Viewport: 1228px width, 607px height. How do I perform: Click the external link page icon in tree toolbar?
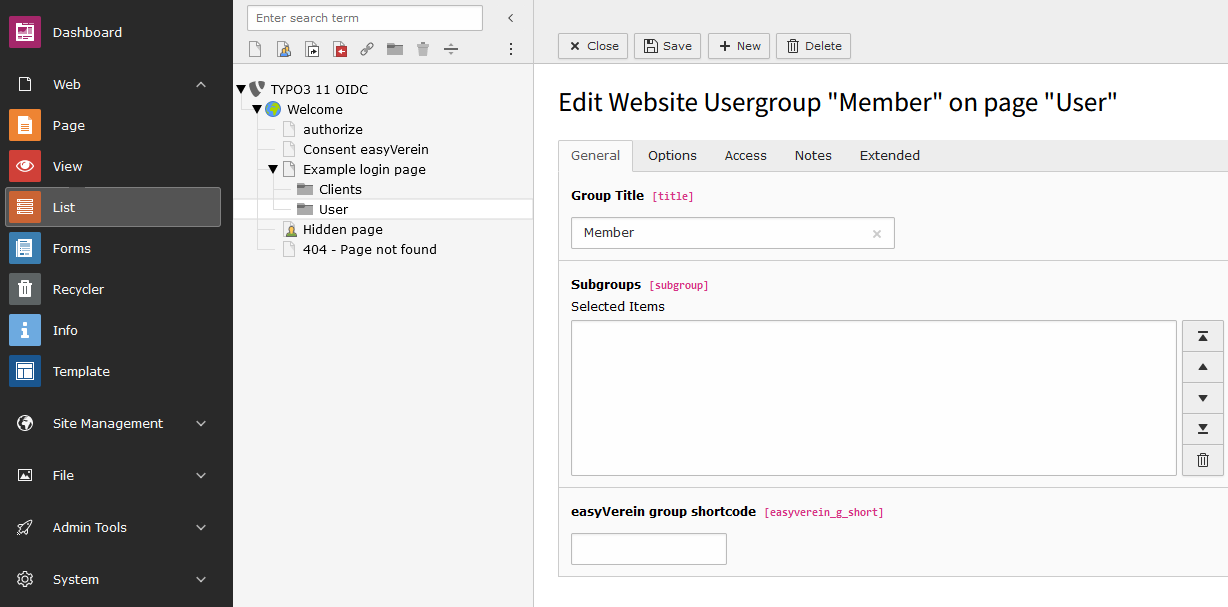(x=367, y=49)
